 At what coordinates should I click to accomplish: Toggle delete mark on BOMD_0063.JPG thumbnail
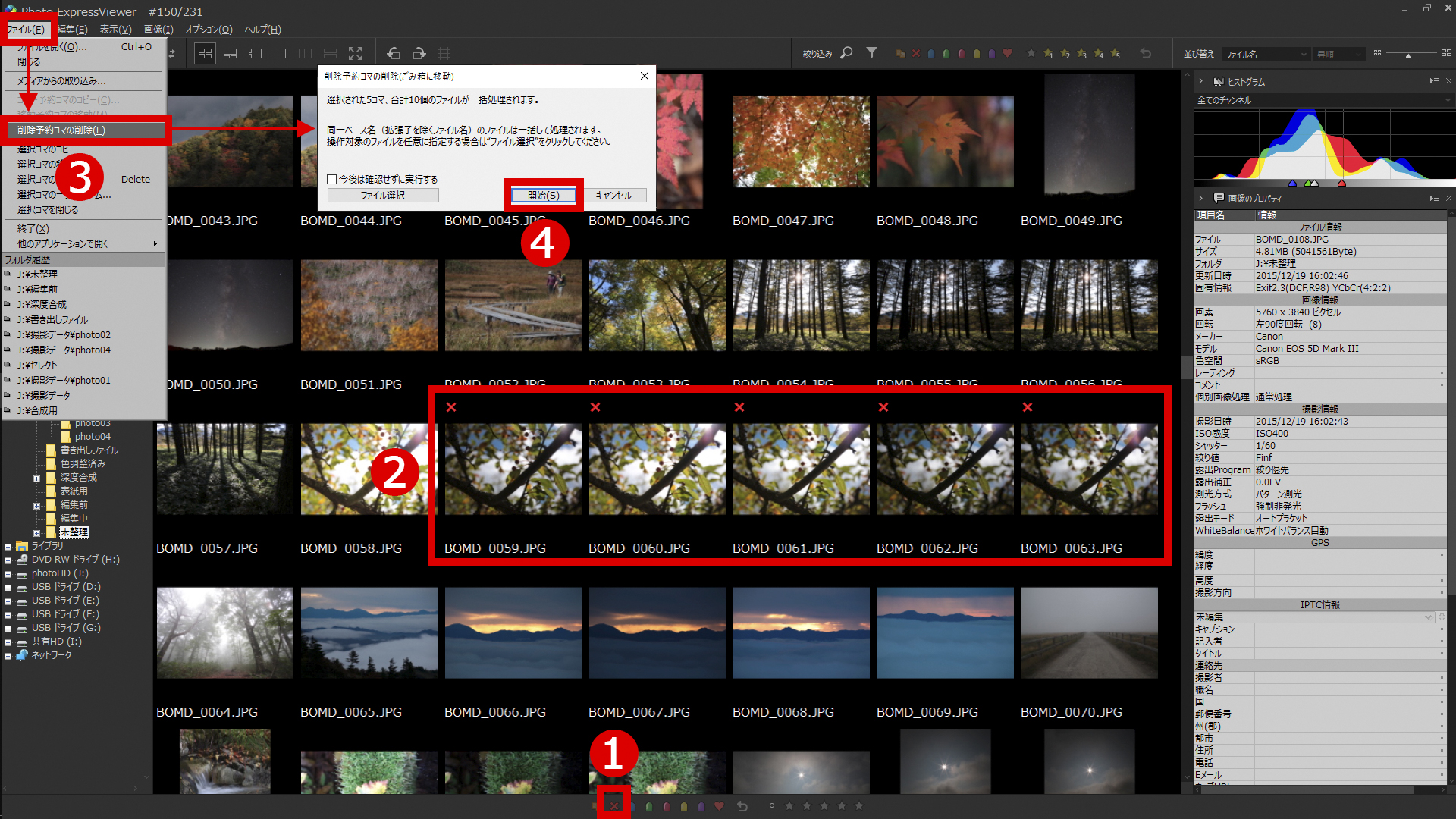pyautogui.click(x=1028, y=407)
